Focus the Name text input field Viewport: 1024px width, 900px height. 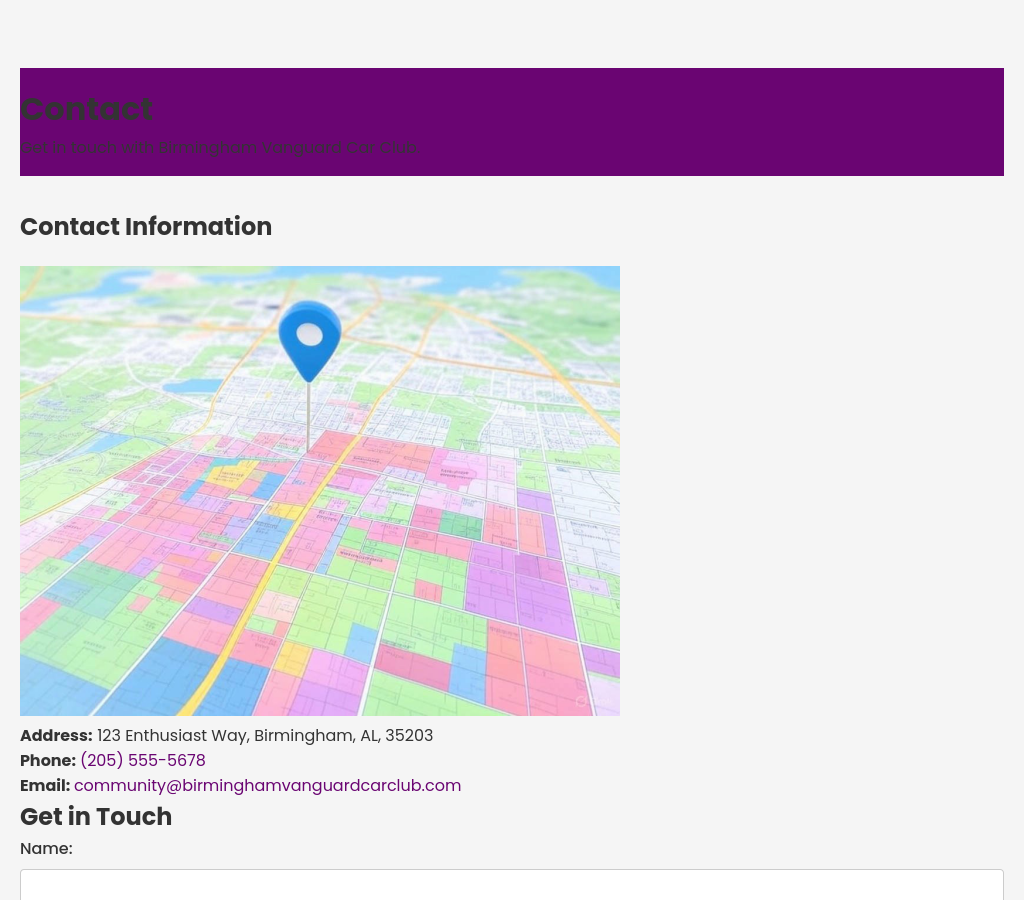pos(511,885)
